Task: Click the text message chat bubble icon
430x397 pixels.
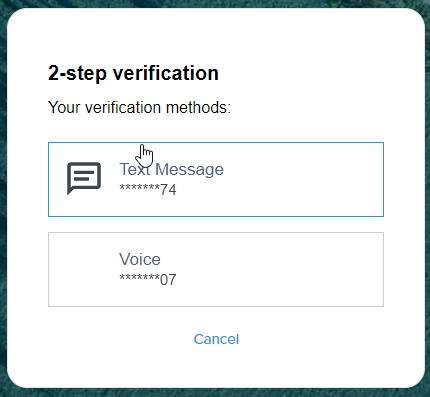Action: (84, 178)
